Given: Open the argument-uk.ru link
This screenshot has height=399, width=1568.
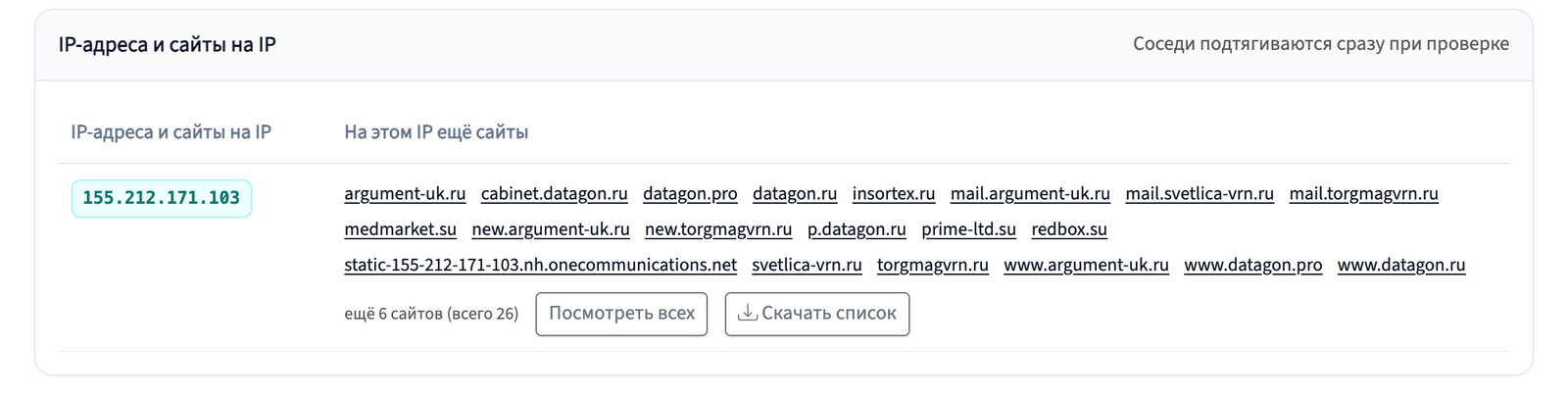Looking at the screenshot, I should [405, 194].
